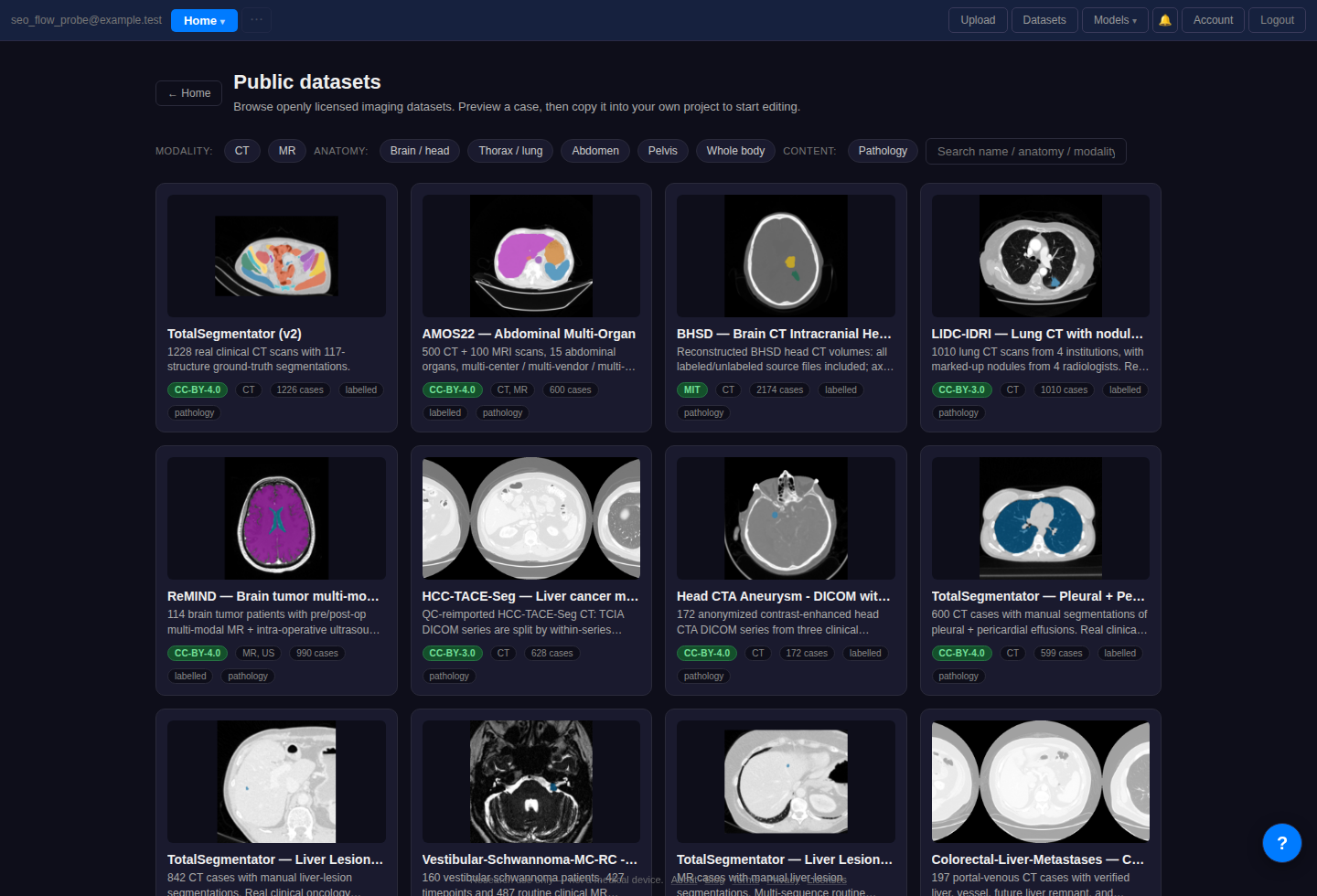The image size is (1317, 896).
Task: Toggle the Thorax / lung anatomy filter
Action: pos(510,151)
